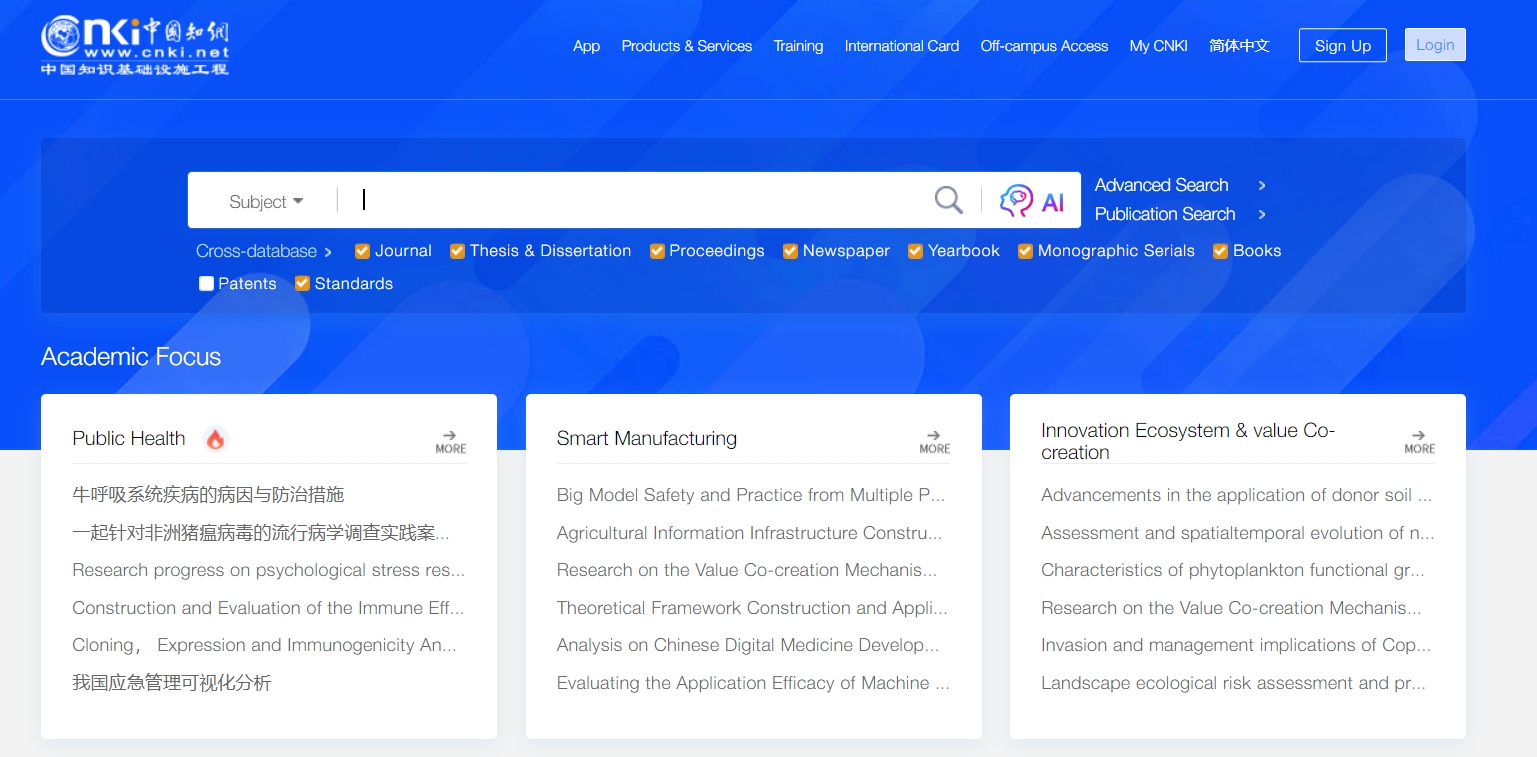Viewport: 1537px width, 757px height.
Task: Toggle the Thesis & Dissertation checkbox
Action: click(457, 251)
